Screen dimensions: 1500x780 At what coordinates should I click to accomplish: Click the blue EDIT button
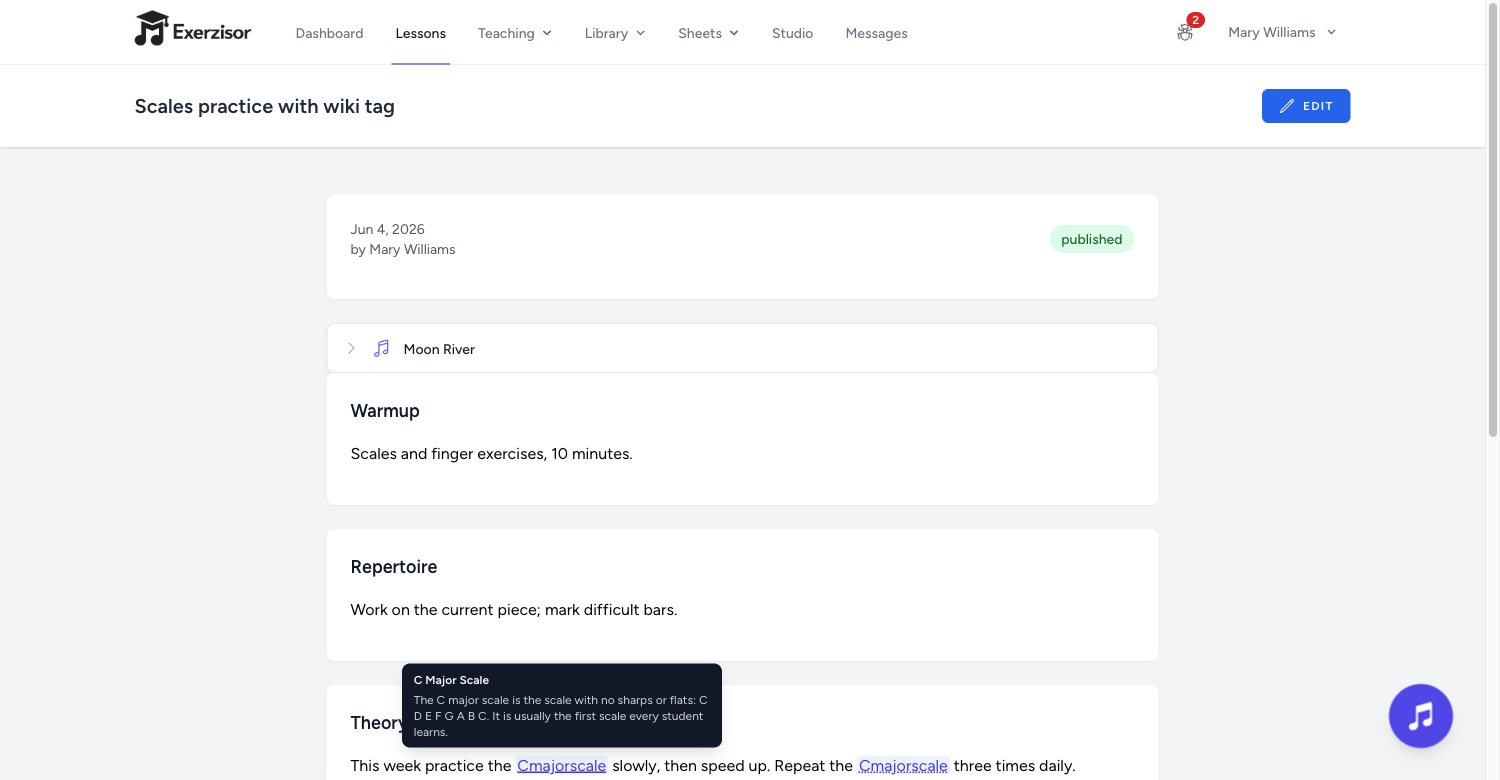click(x=1306, y=106)
